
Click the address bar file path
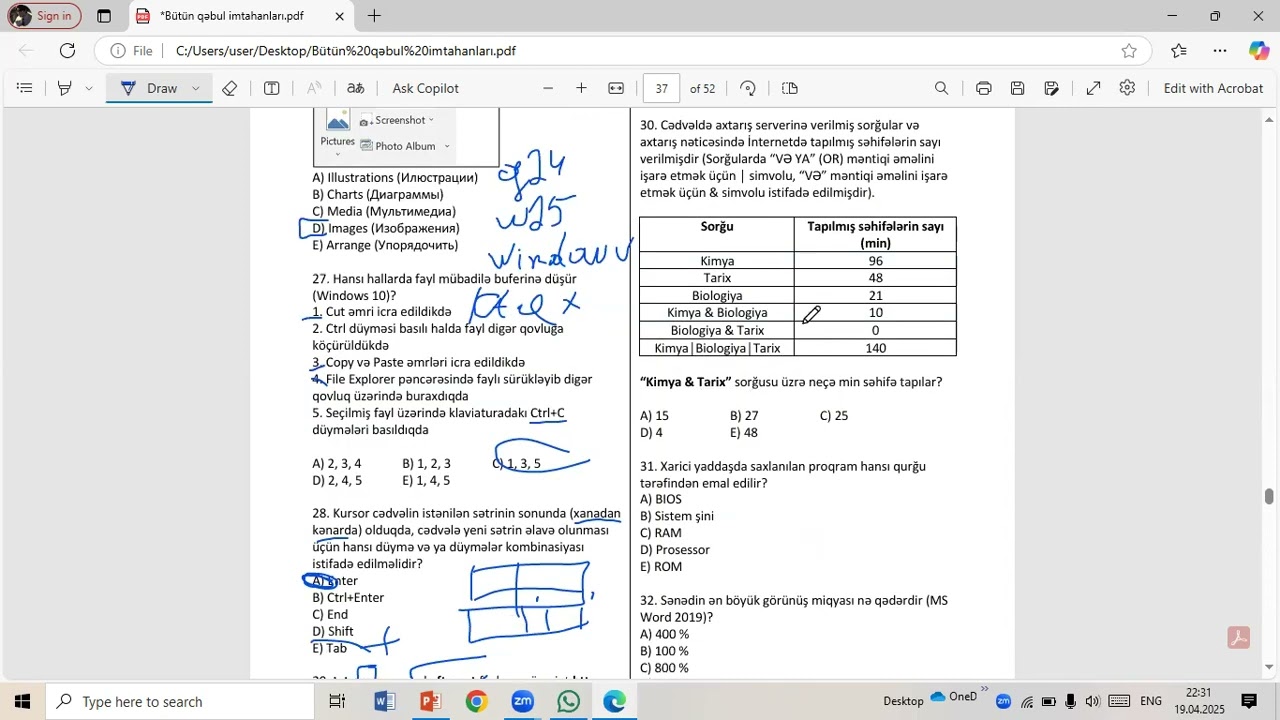(x=346, y=51)
